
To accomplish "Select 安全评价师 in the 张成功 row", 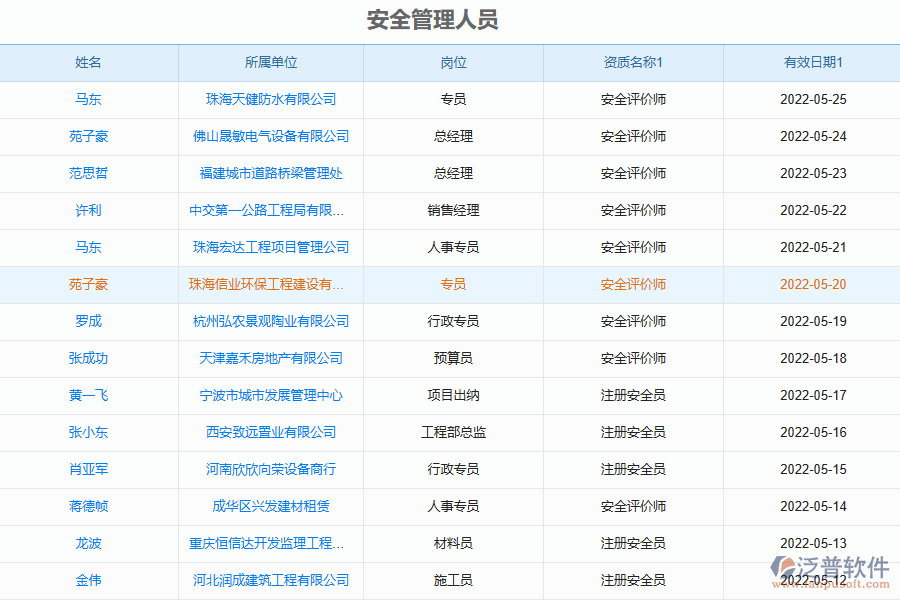I will 633,358.
